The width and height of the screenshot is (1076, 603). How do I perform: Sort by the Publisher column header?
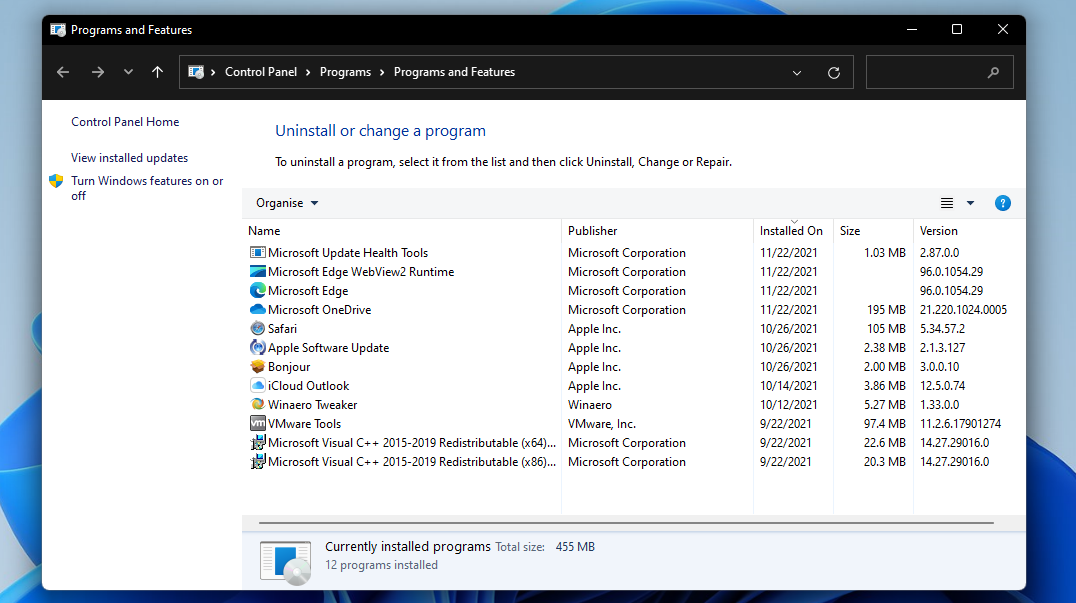(x=657, y=231)
